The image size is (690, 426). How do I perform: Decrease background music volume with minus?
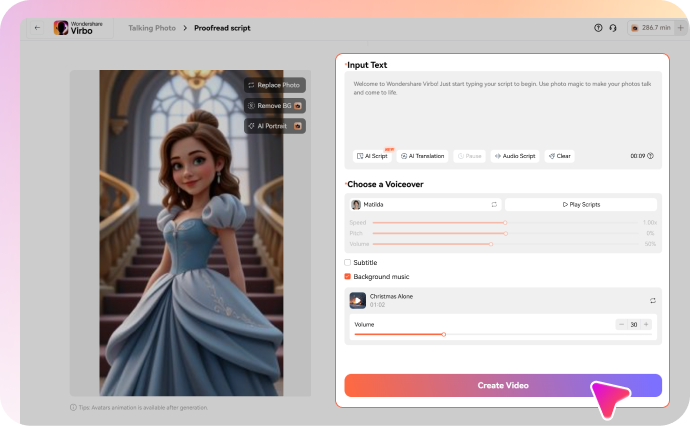621,324
